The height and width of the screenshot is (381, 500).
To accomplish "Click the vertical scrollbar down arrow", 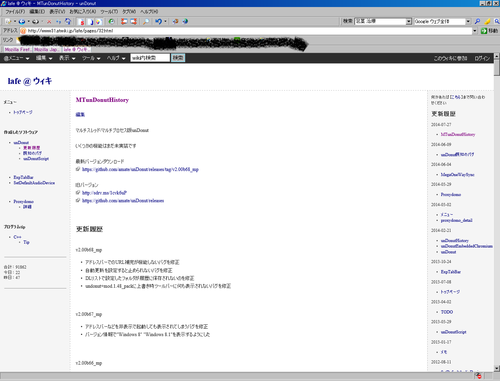I will pos(497,368).
